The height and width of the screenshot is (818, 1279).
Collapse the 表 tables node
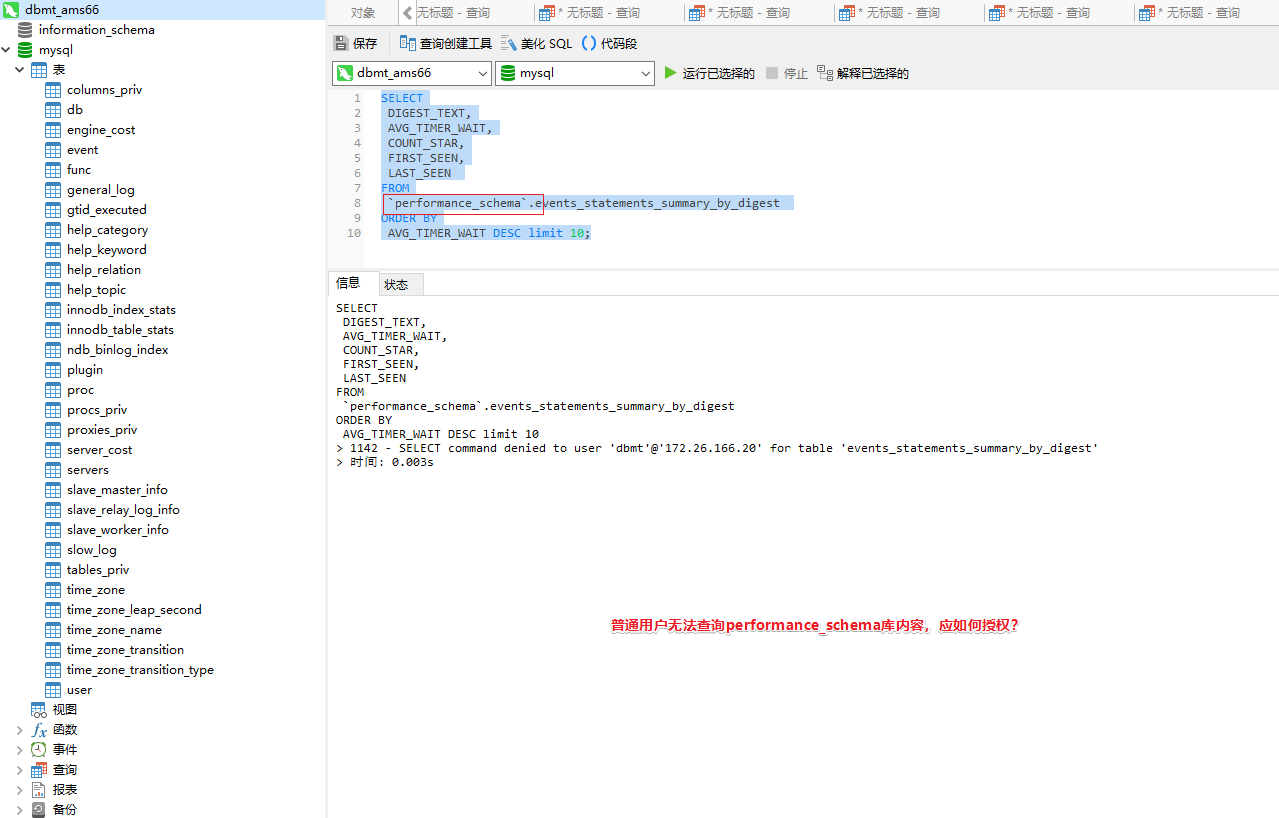[20, 70]
